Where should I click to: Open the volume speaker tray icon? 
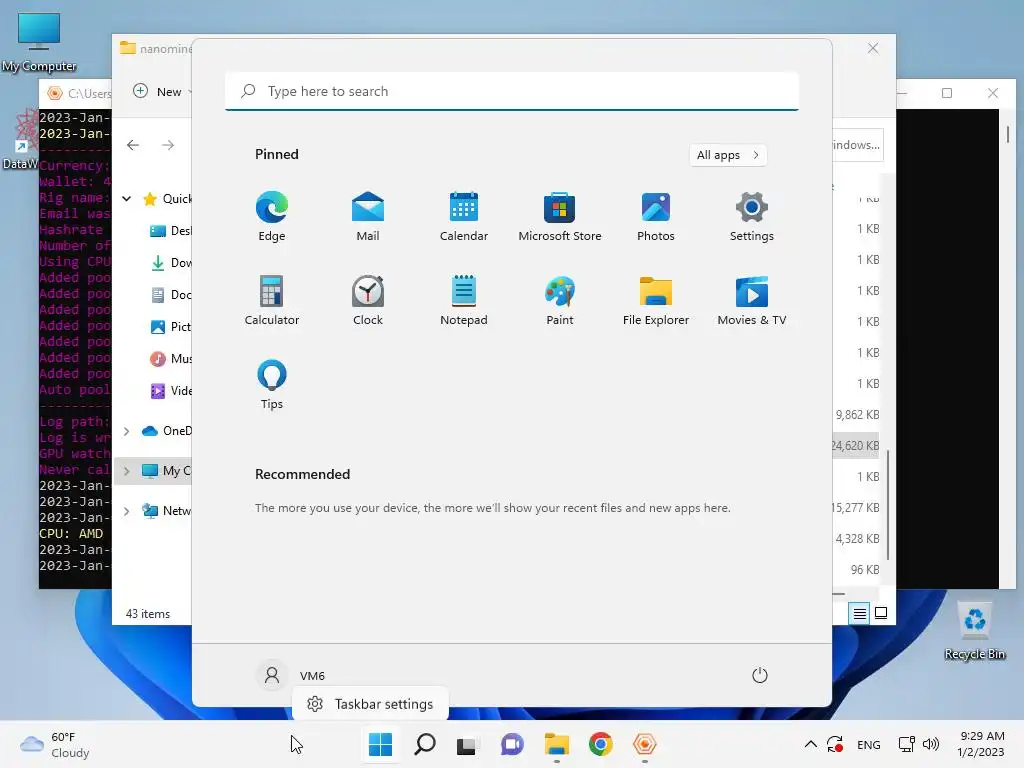pos(931,744)
